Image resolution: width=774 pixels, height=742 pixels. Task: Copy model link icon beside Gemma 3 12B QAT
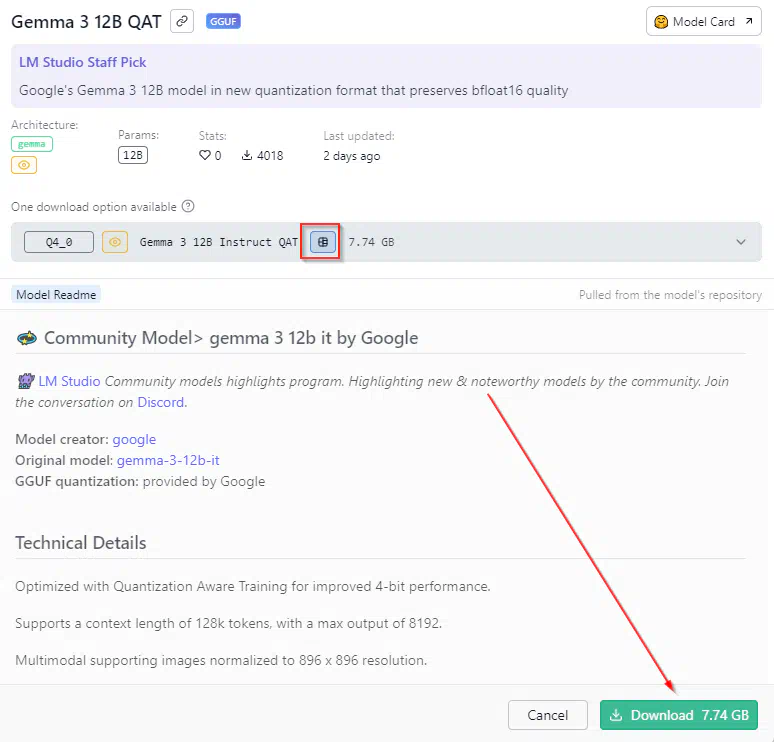tap(182, 21)
